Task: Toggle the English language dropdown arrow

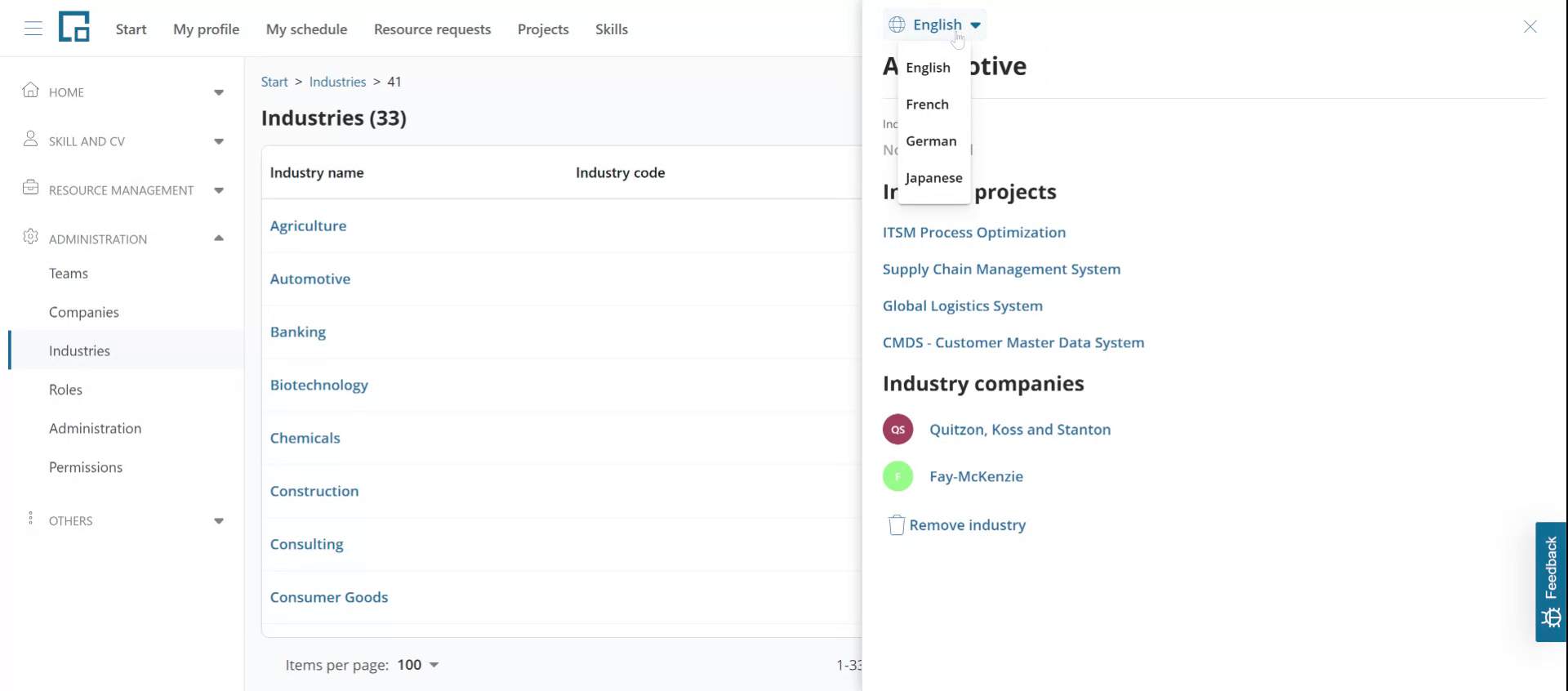Action: click(975, 25)
